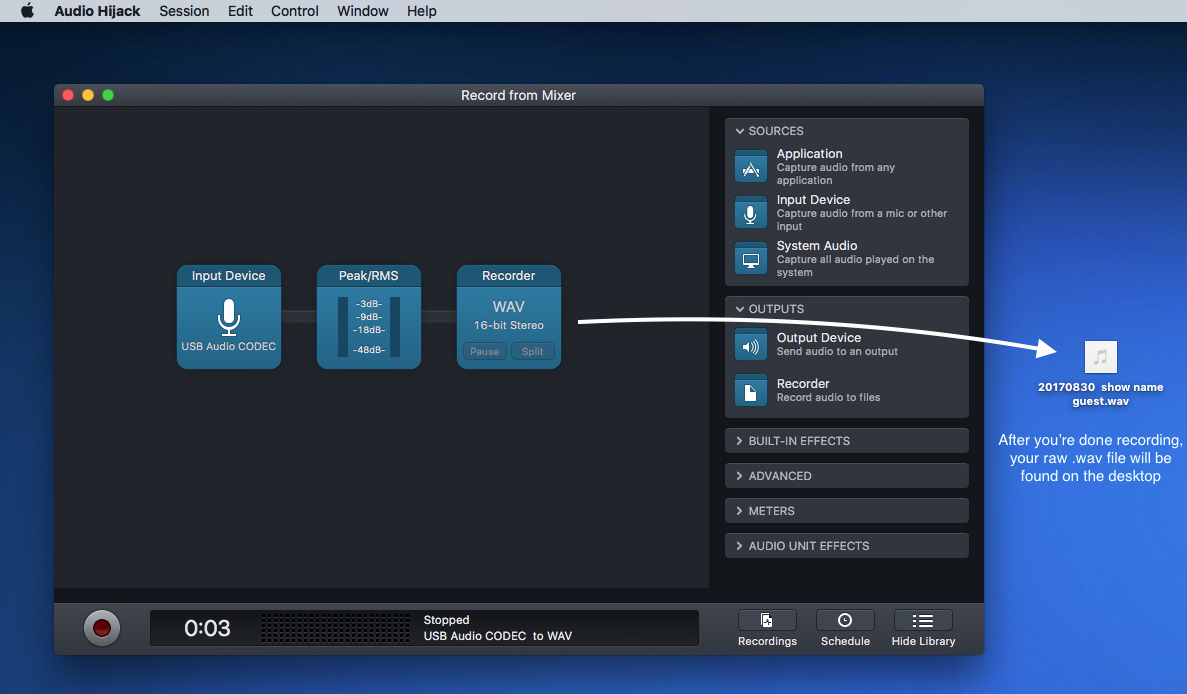Open the Session menu
Viewport: 1187px width, 694px height.
click(x=184, y=11)
